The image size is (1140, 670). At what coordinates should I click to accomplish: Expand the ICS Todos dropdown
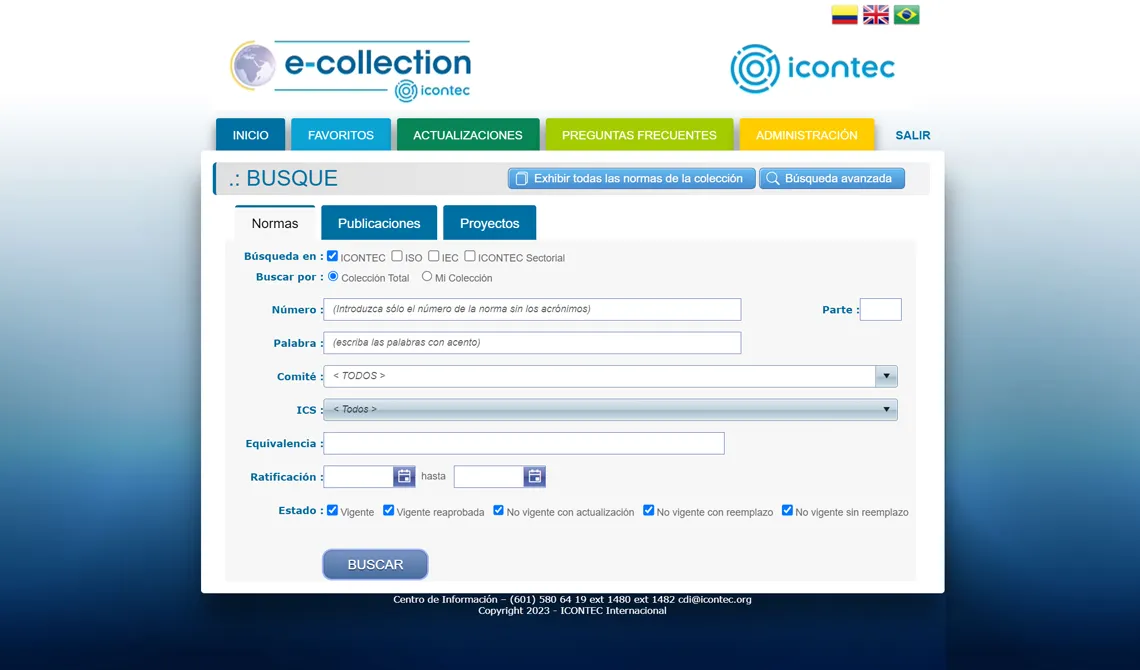[x=610, y=410]
